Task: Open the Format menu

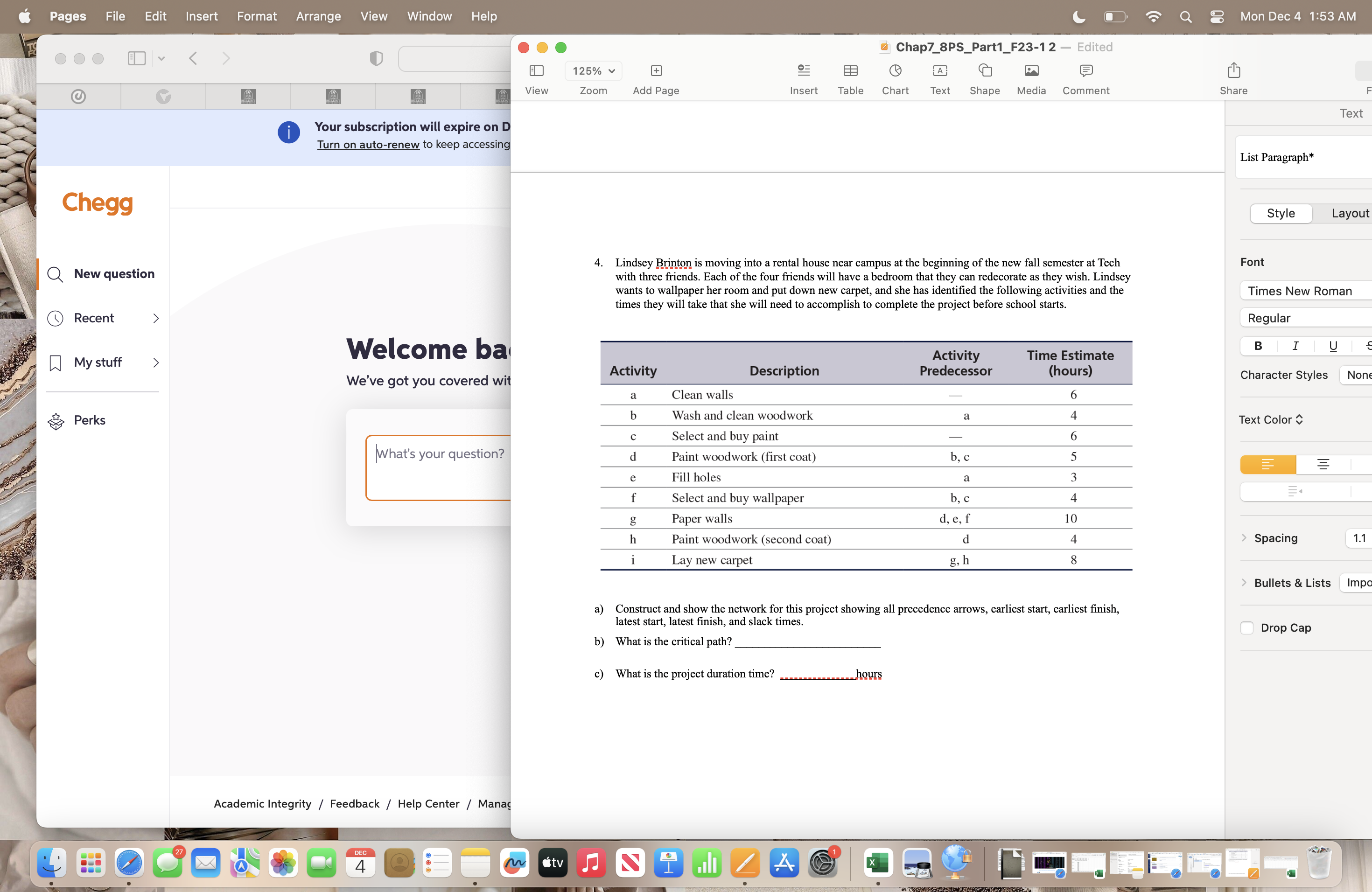Action: [x=257, y=16]
